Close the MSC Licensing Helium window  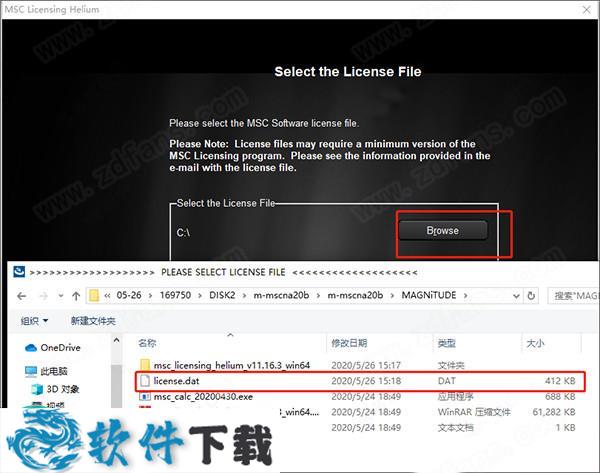[x=587, y=9]
